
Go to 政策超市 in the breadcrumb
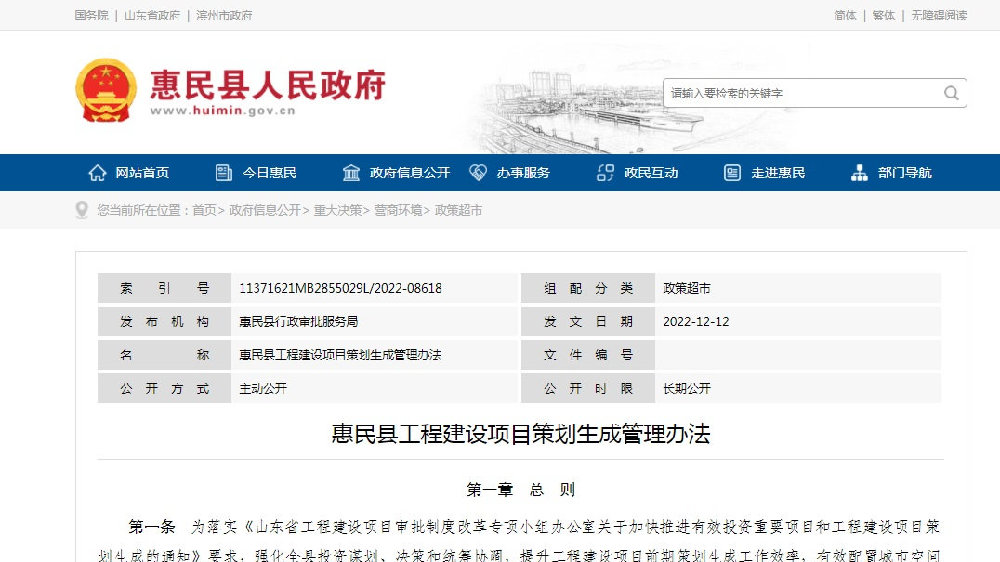pyautogui.click(x=458, y=211)
